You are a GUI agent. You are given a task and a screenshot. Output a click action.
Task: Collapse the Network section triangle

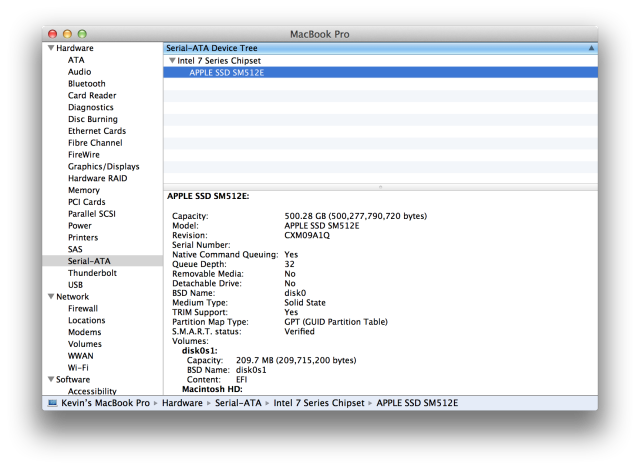tap(51, 296)
